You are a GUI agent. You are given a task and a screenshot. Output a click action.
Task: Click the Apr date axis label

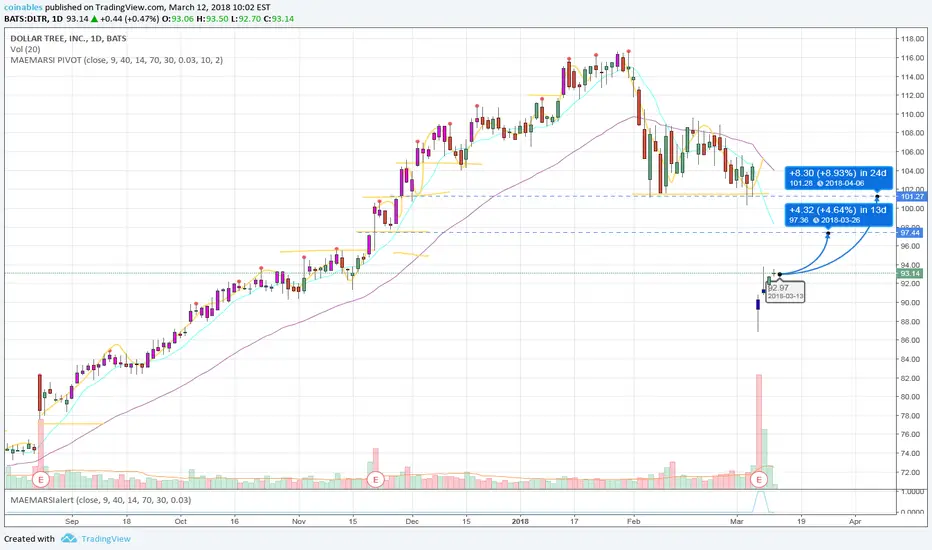click(x=855, y=521)
